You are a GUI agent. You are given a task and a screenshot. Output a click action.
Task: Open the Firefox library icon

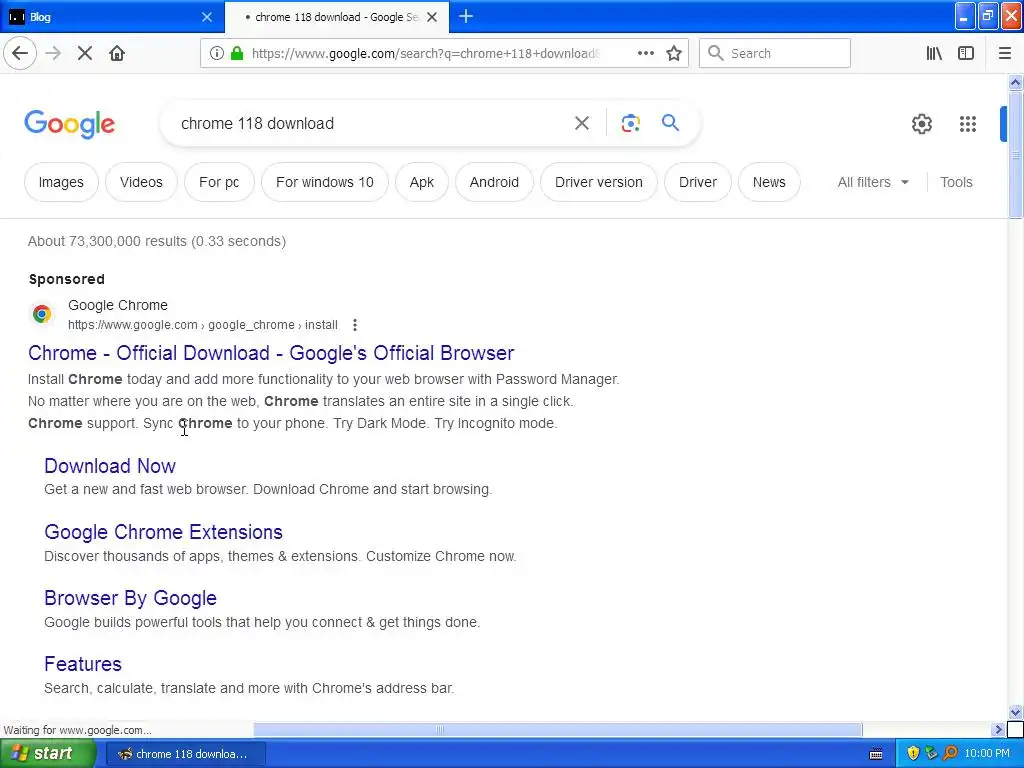tap(934, 53)
